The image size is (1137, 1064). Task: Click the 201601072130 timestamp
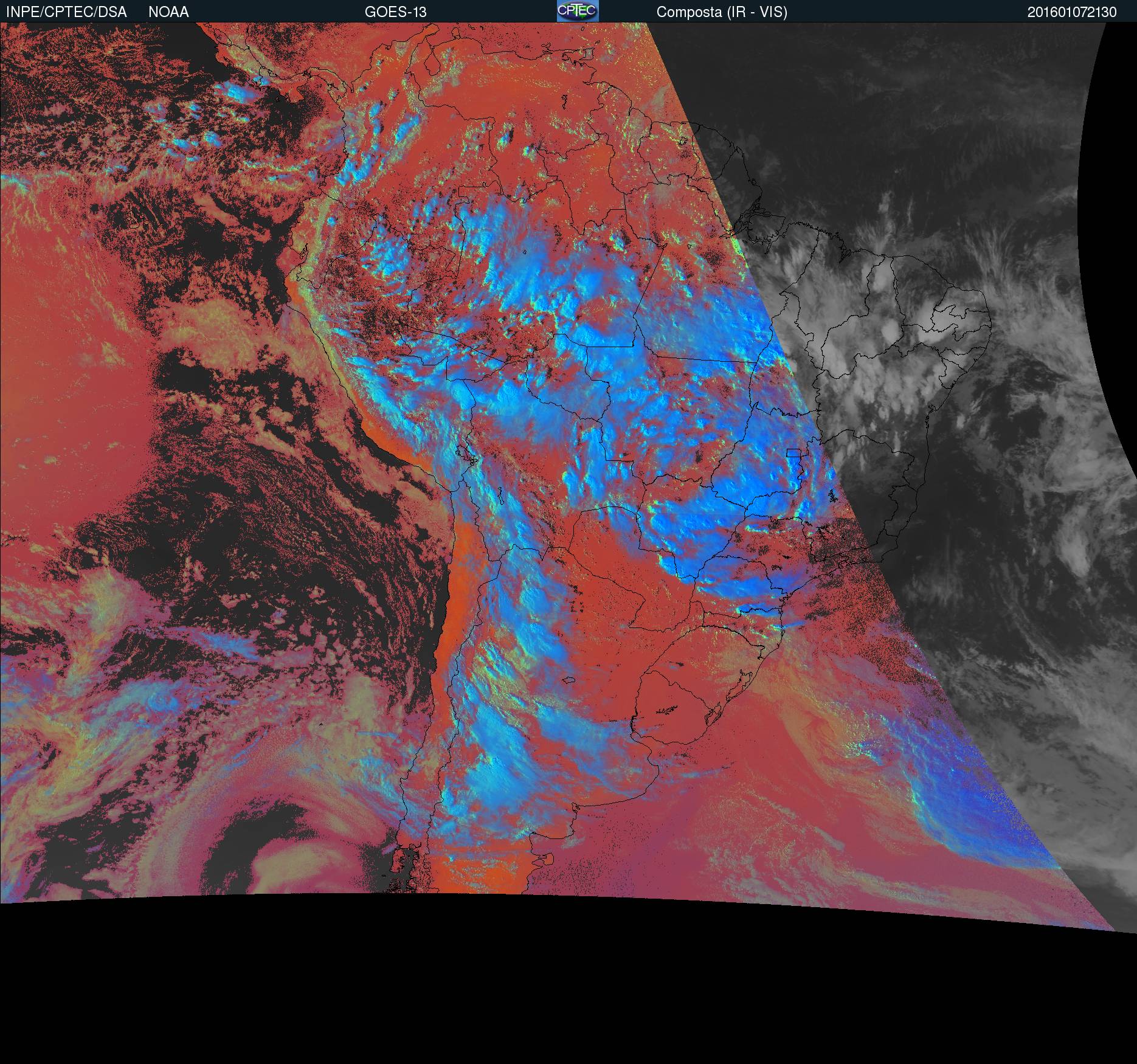(x=1071, y=12)
